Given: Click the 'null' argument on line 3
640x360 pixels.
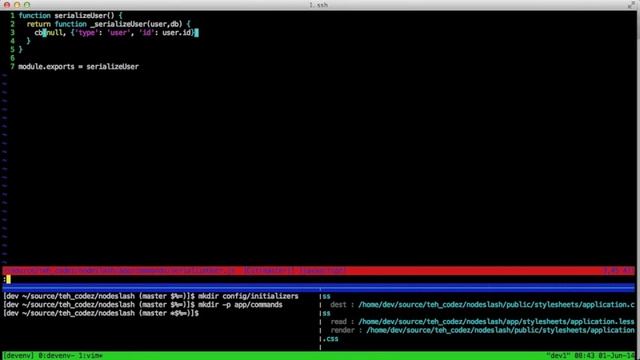Looking at the screenshot, I should click(55, 33).
